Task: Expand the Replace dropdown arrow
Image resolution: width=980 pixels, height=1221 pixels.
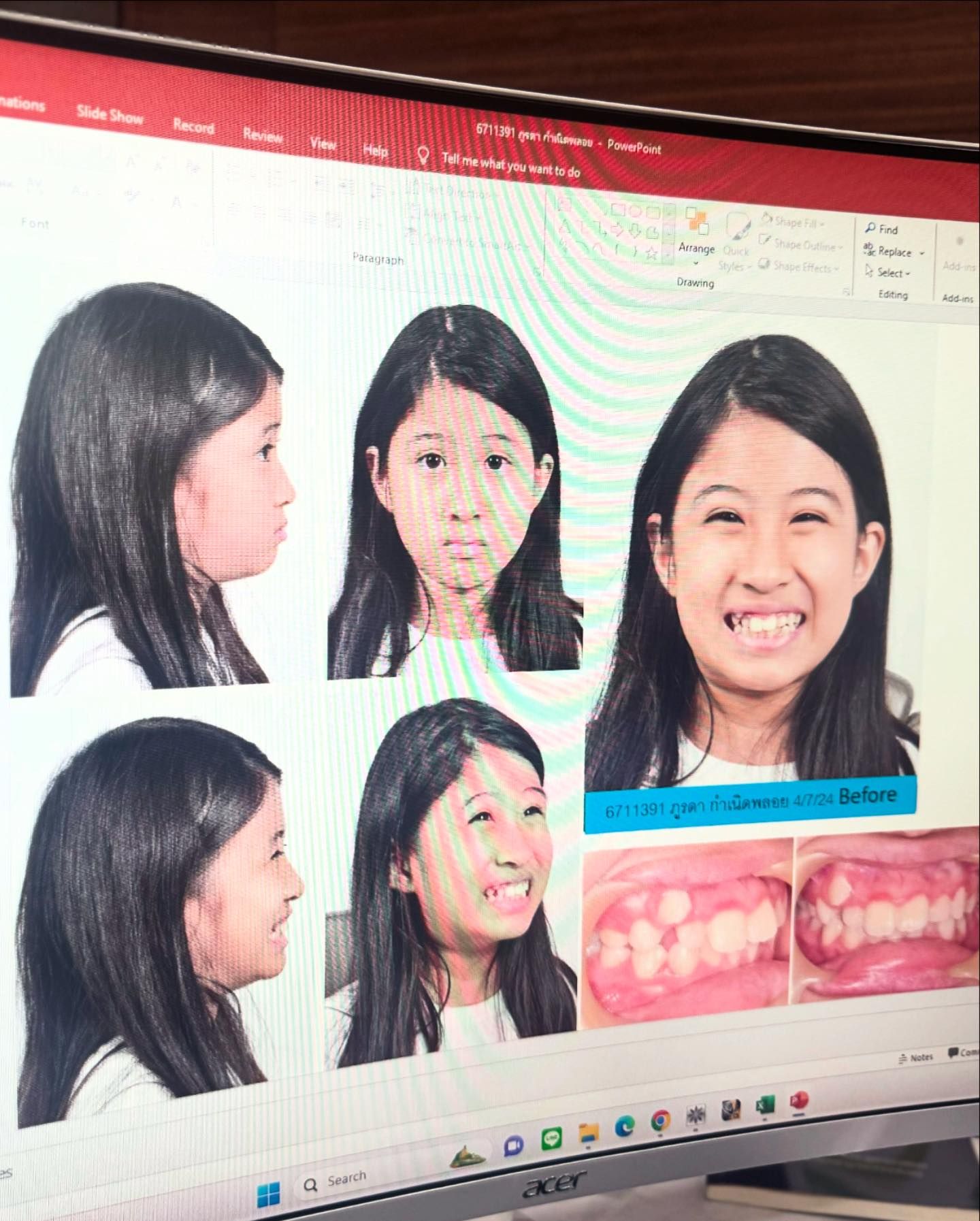Action: (922, 253)
